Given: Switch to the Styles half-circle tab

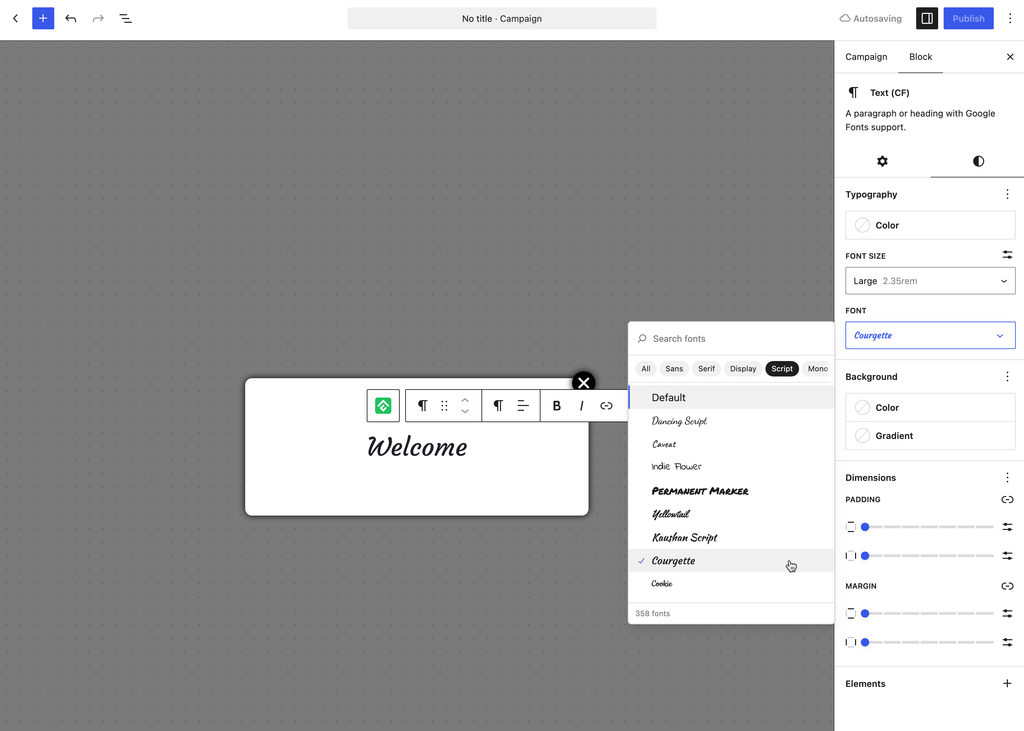Looking at the screenshot, I should [978, 161].
